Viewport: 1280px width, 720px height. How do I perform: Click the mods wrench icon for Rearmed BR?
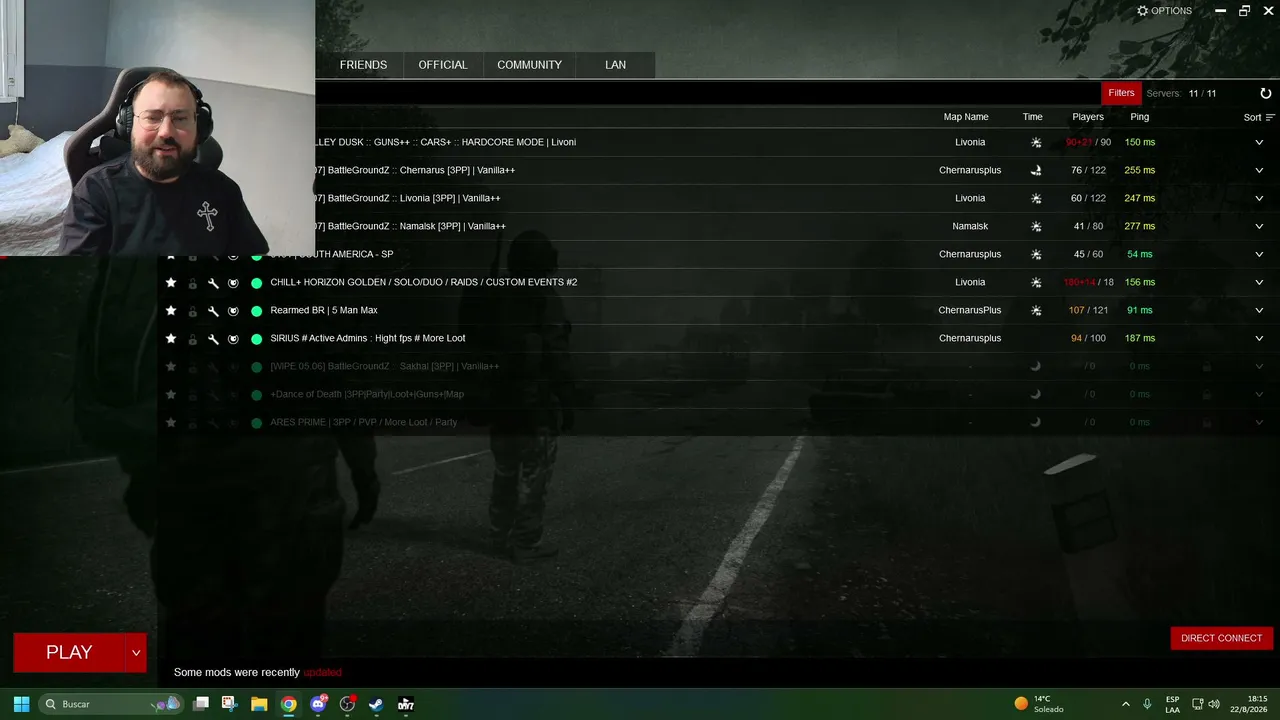(213, 311)
